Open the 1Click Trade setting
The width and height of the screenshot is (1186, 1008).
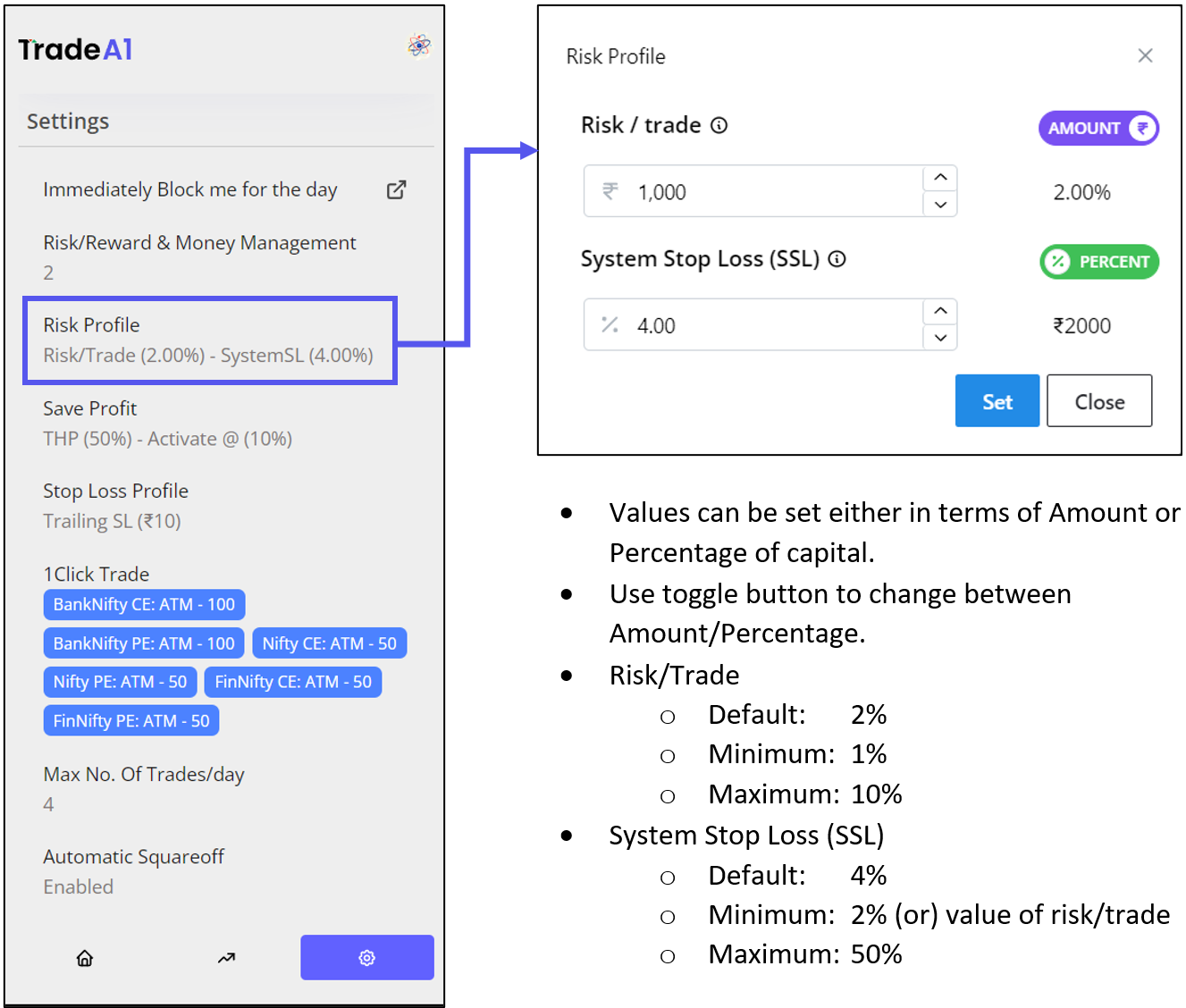tap(97, 574)
